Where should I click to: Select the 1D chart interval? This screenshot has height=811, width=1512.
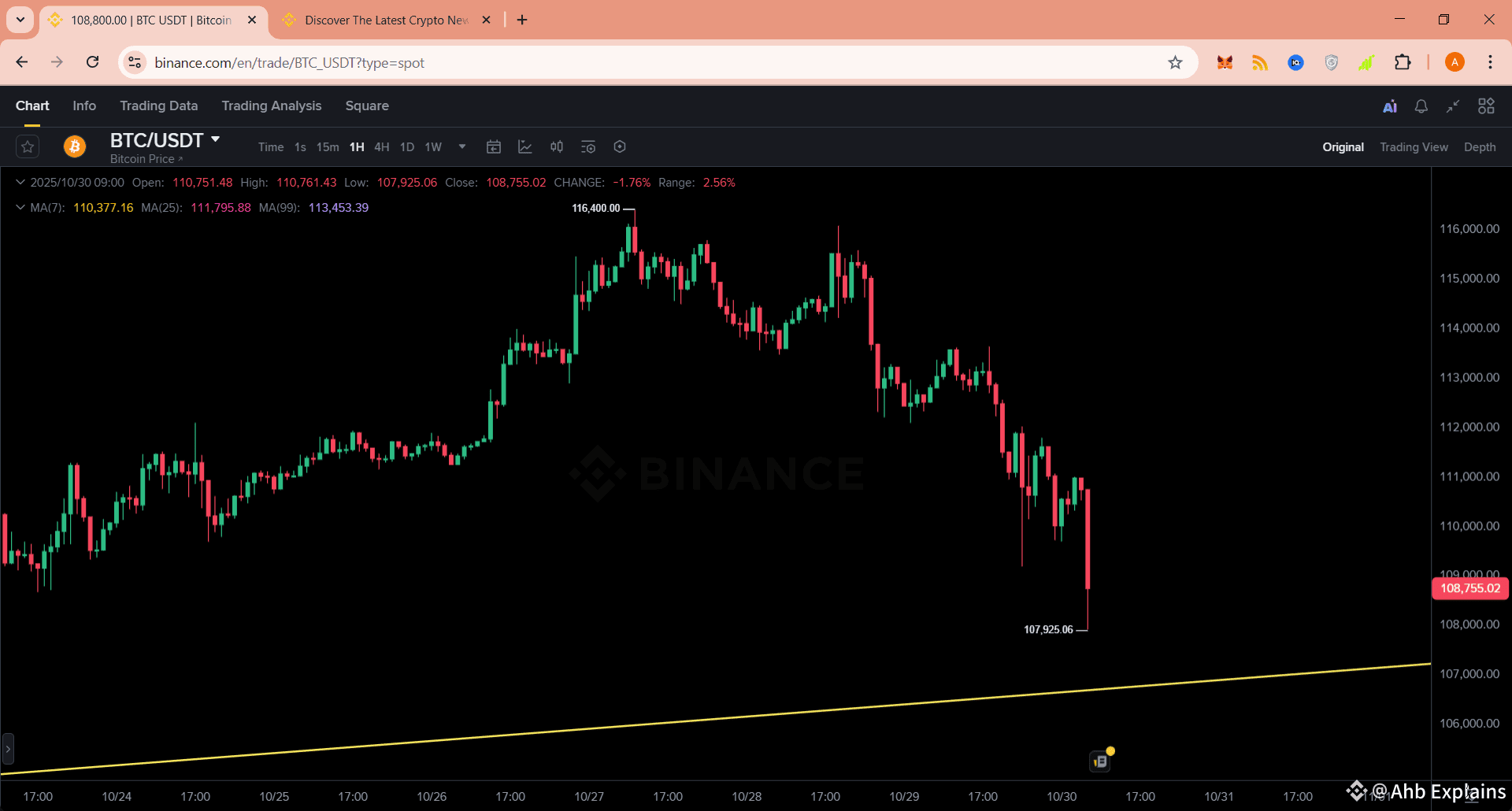(407, 147)
